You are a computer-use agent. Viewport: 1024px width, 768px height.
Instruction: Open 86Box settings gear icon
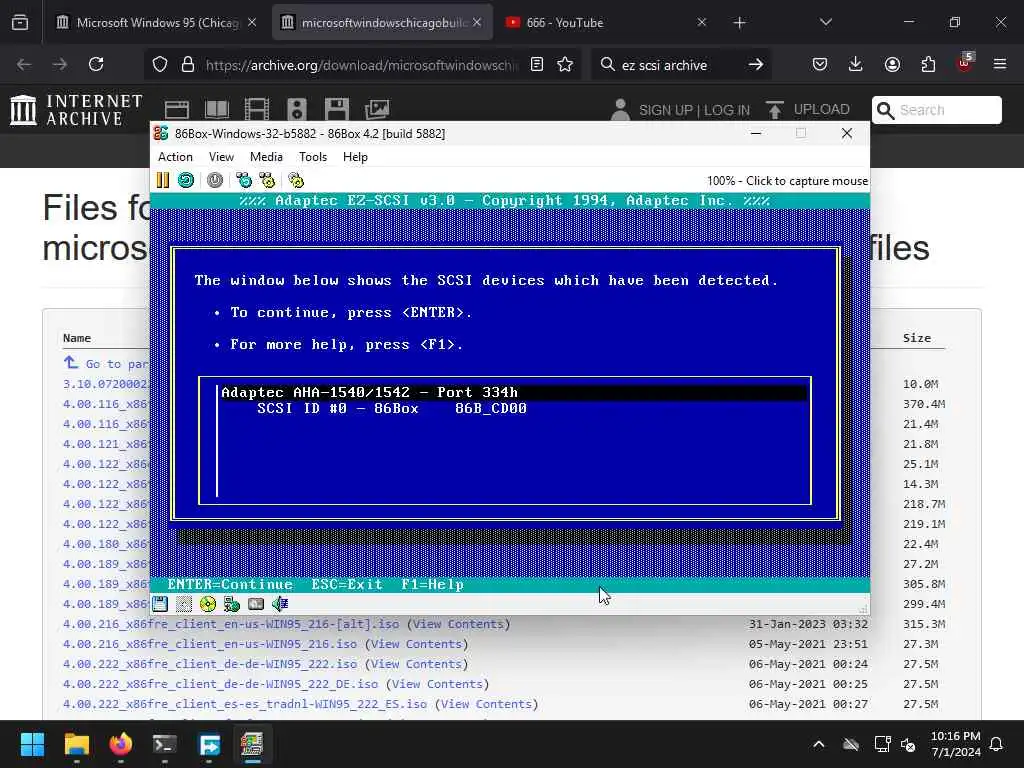point(296,180)
